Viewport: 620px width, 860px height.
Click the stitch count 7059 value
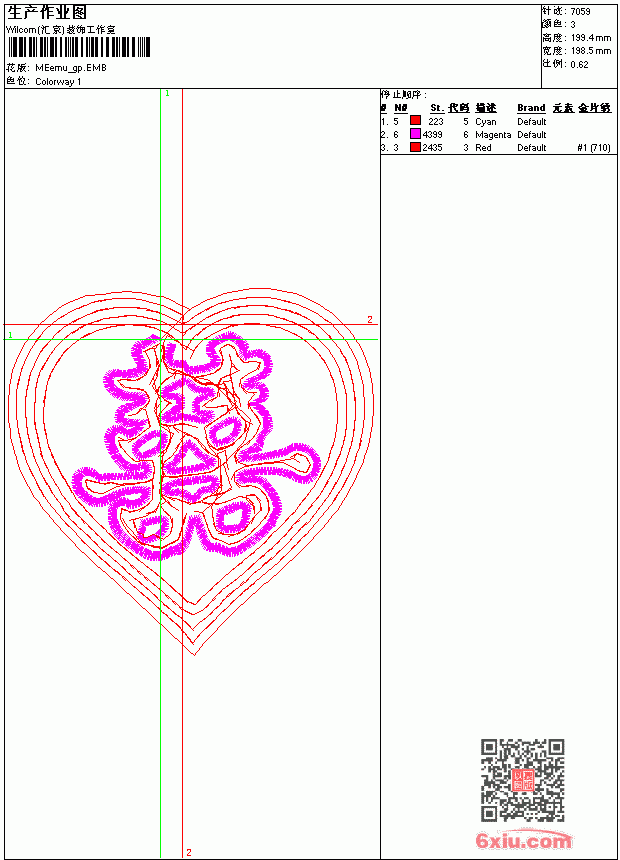pos(580,12)
